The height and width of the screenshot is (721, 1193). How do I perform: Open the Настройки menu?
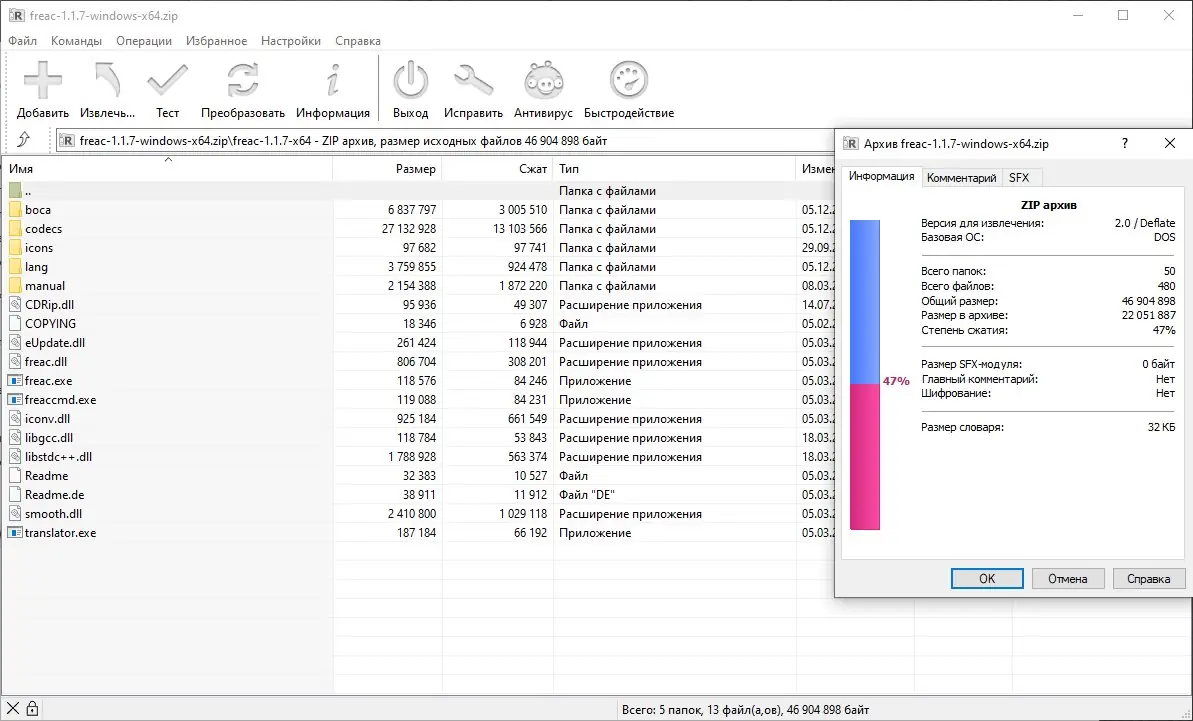tap(291, 41)
